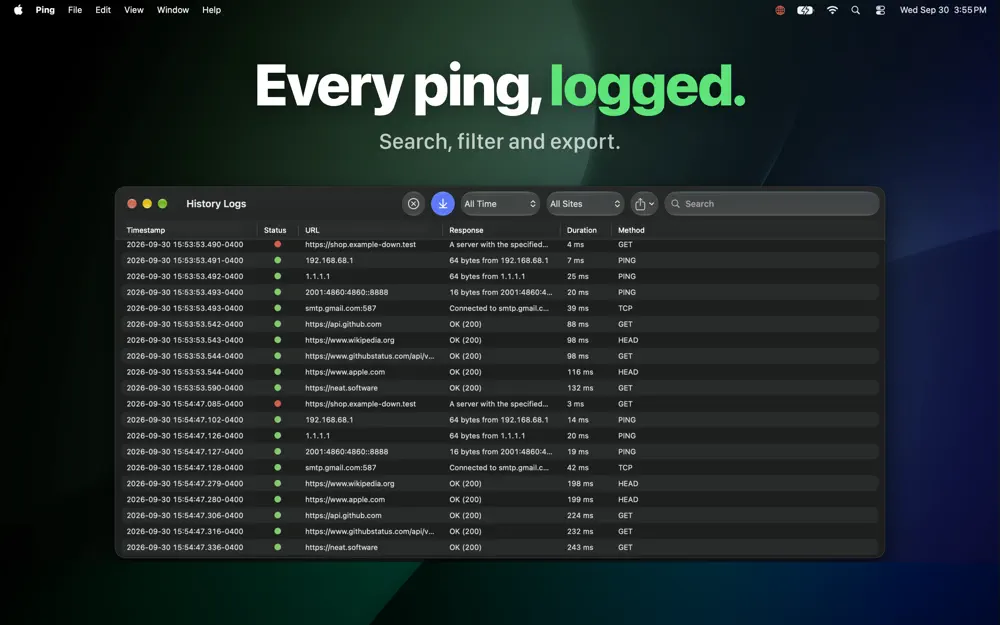The image size is (1000, 625).
Task: Select the 25 ms duration cell
Action: pos(578,276)
